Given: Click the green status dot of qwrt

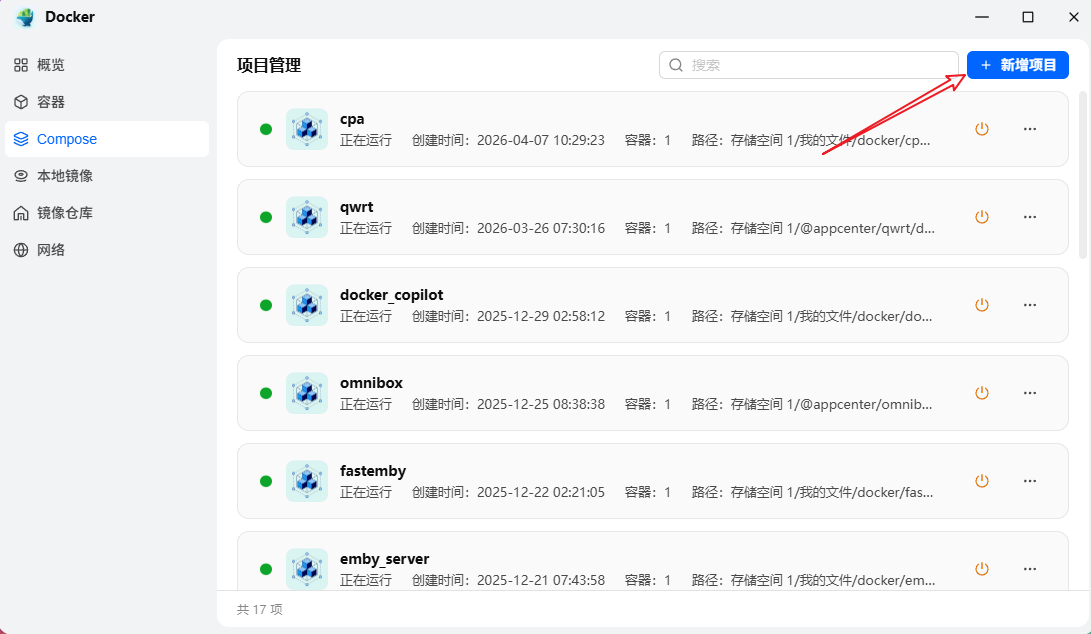Looking at the screenshot, I should (x=266, y=217).
